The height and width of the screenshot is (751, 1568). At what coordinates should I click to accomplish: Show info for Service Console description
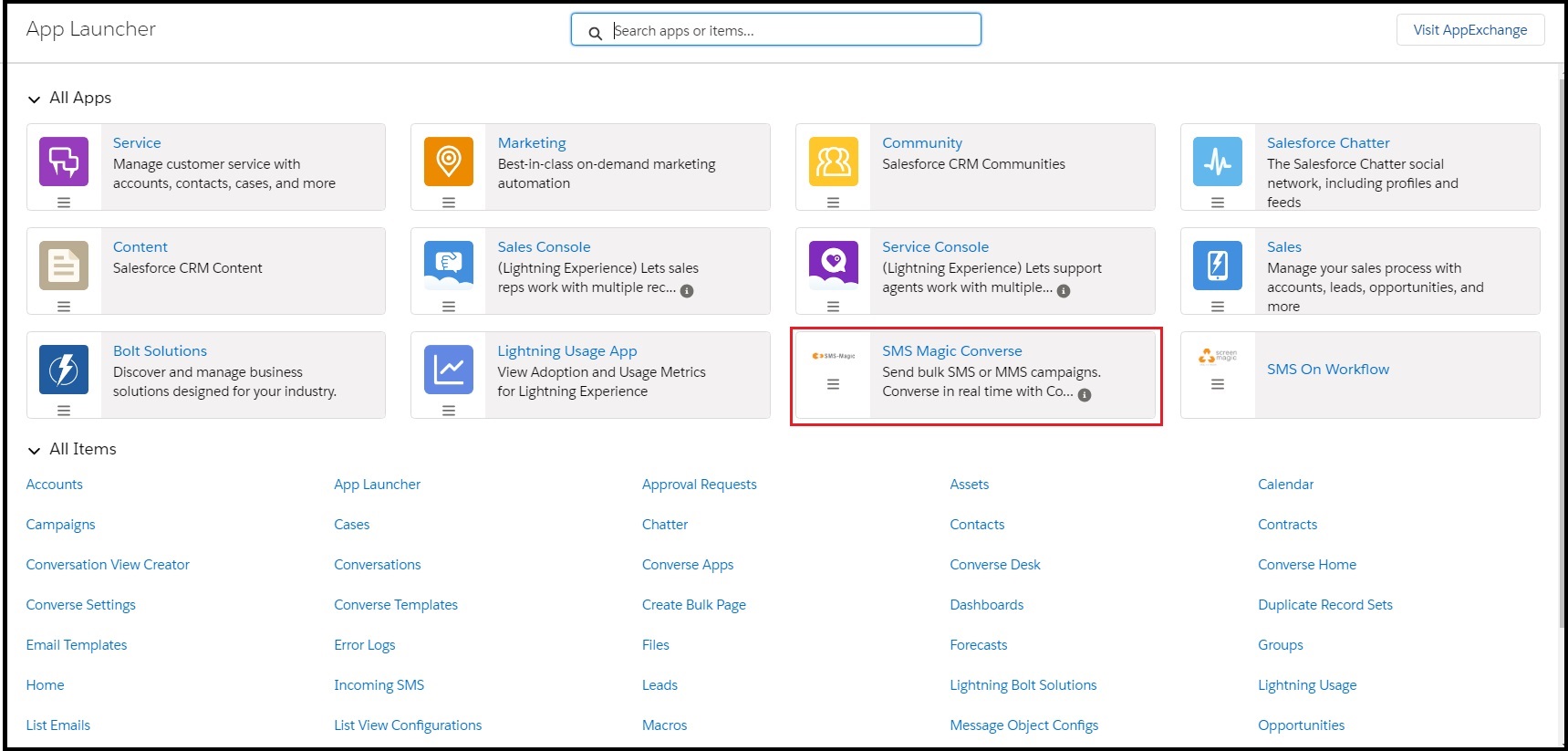(1064, 291)
